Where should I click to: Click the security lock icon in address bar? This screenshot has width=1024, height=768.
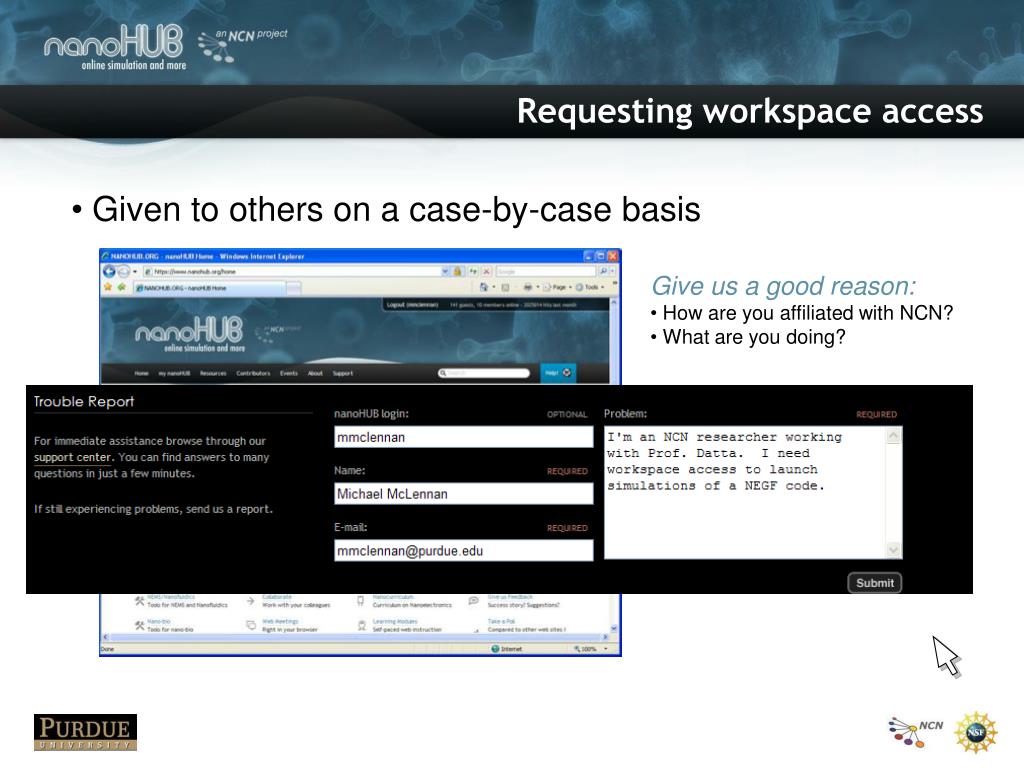[x=457, y=271]
